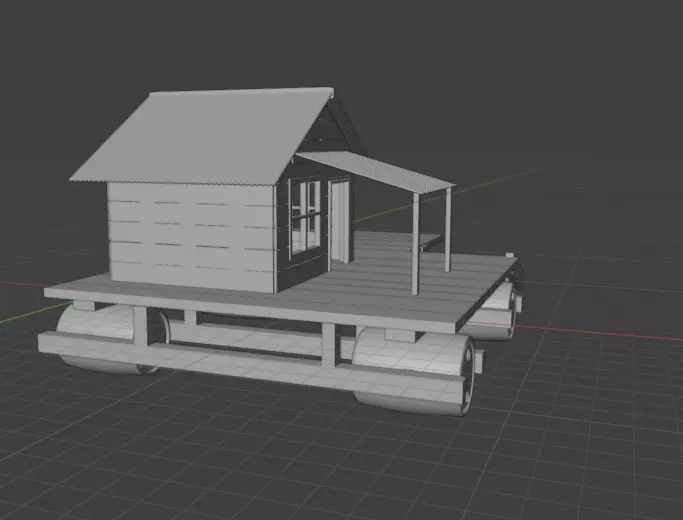Select the cabin's front door
The image size is (683, 520).
[x=339, y=222]
